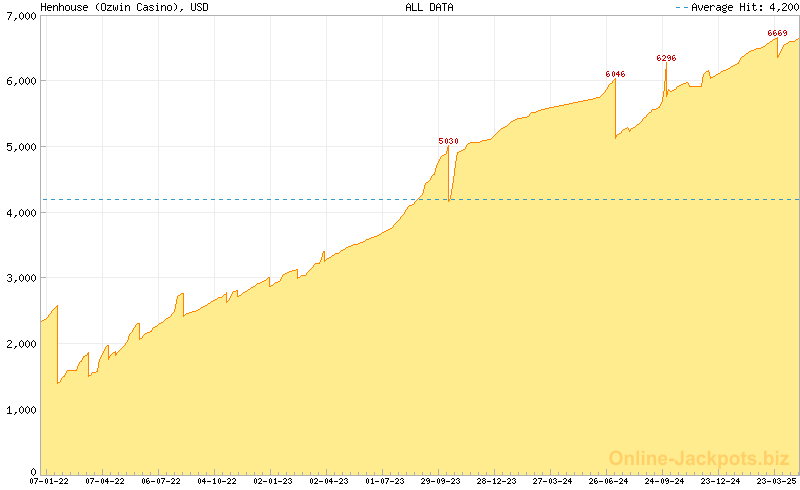Image resolution: width=800 pixels, height=490 pixels.
Task: Click the 5030 peak value label
Action: [x=448, y=141]
